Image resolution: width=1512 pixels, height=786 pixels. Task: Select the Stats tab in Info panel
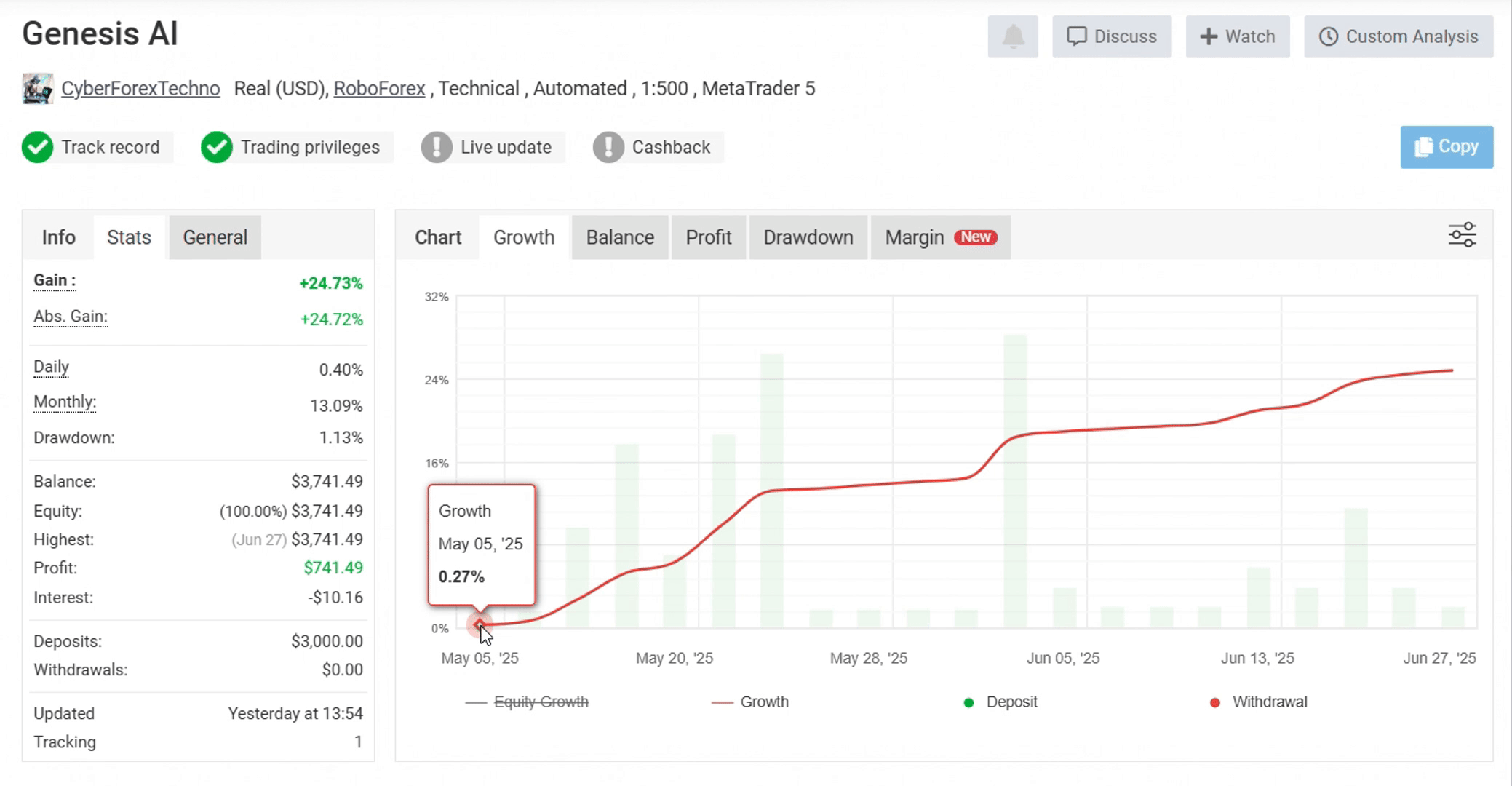[129, 237]
